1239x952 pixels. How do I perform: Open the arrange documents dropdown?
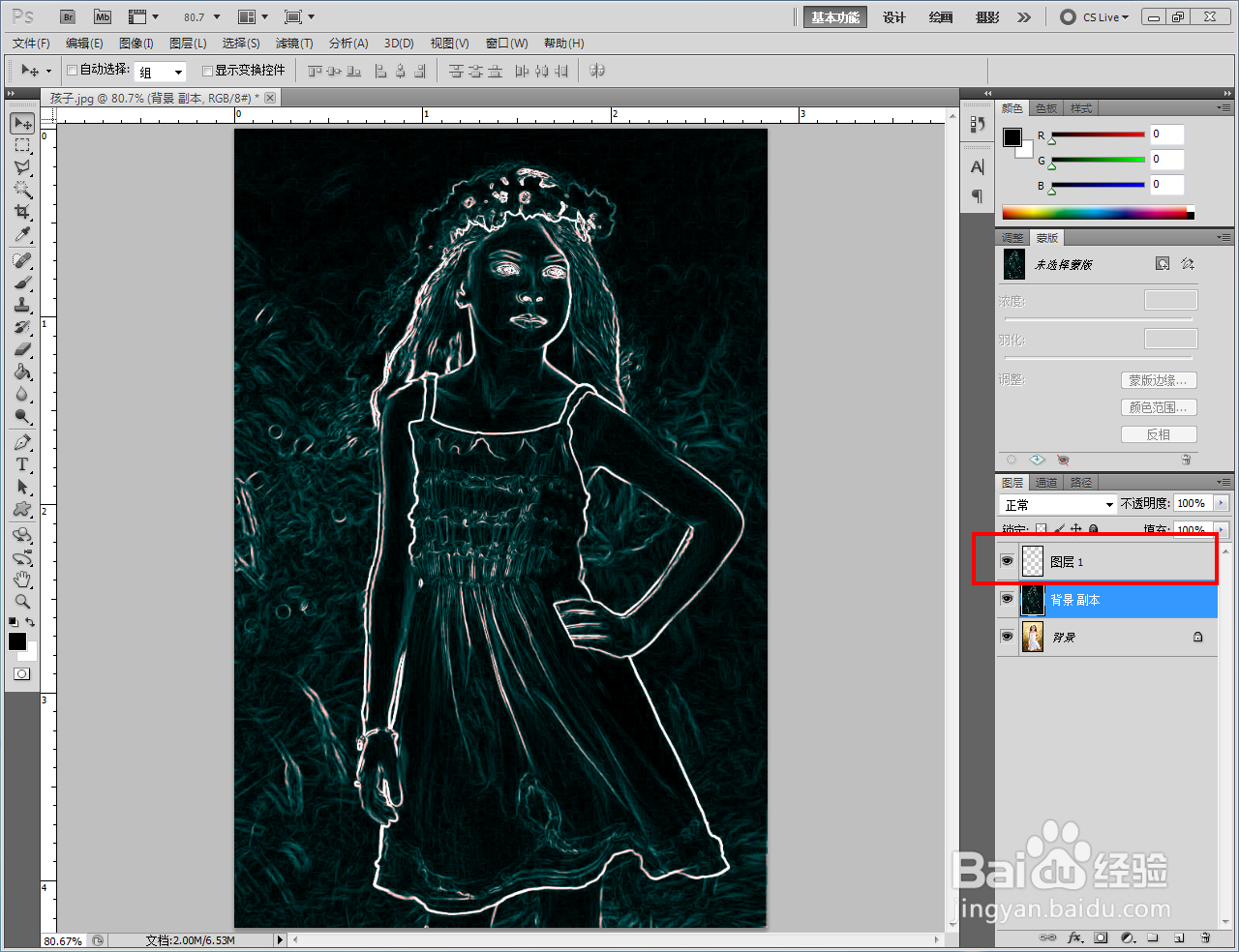pos(254,16)
